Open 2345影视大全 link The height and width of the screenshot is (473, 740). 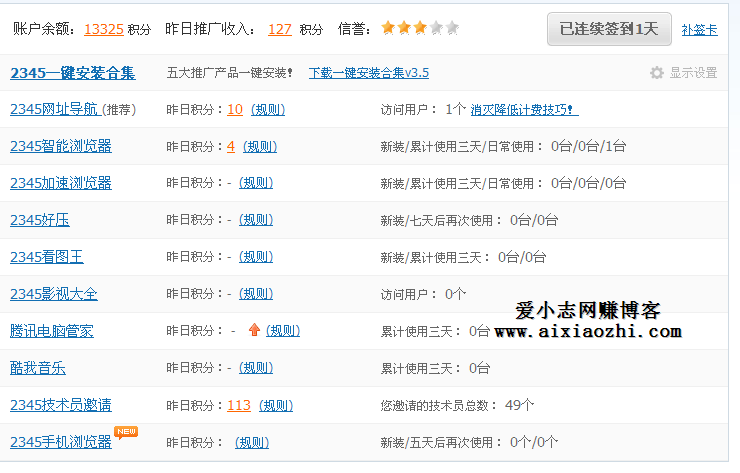pos(54,294)
